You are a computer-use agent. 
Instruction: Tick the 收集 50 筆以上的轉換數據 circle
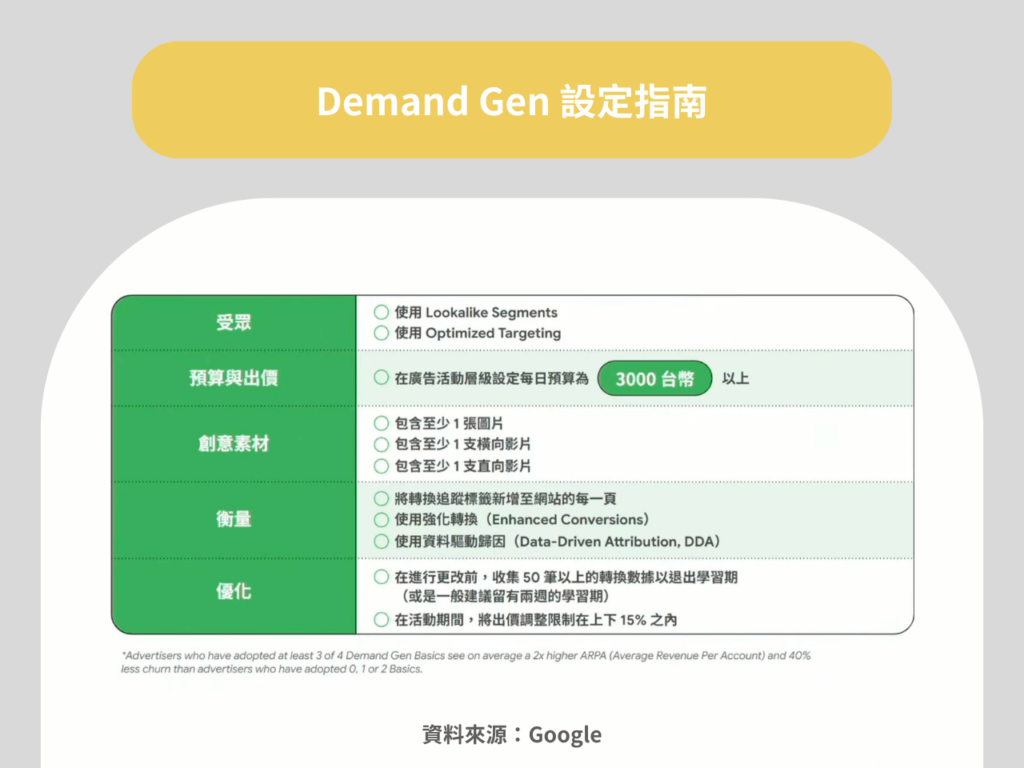click(381, 577)
